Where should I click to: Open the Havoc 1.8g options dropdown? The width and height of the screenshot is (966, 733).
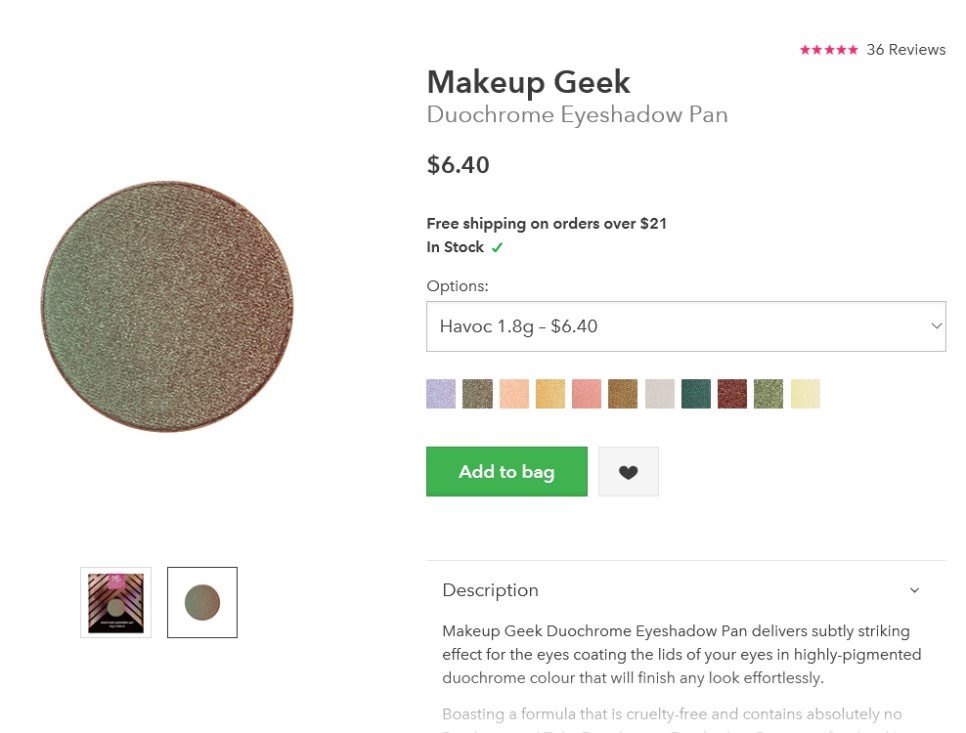[686, 326]
